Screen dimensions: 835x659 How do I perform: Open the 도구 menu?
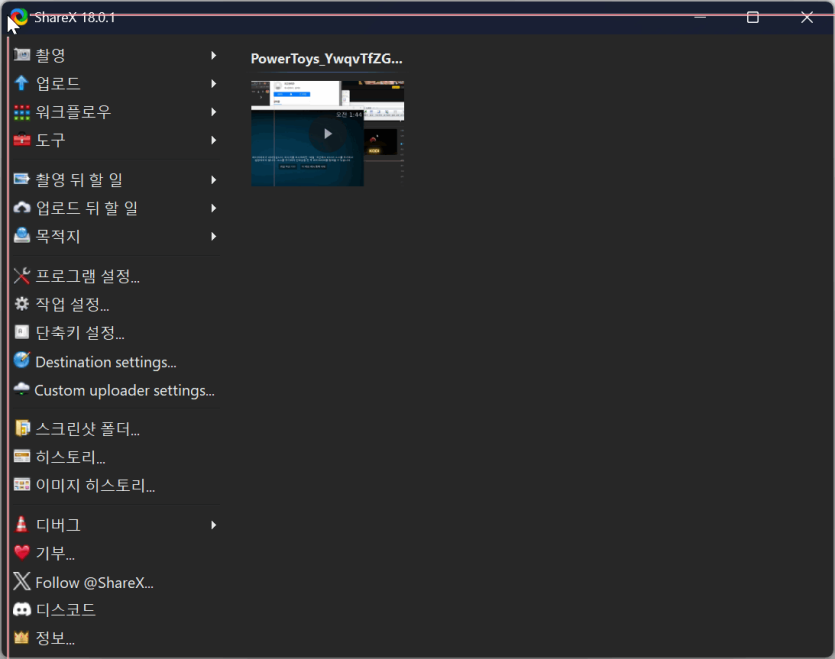point(116,140)
